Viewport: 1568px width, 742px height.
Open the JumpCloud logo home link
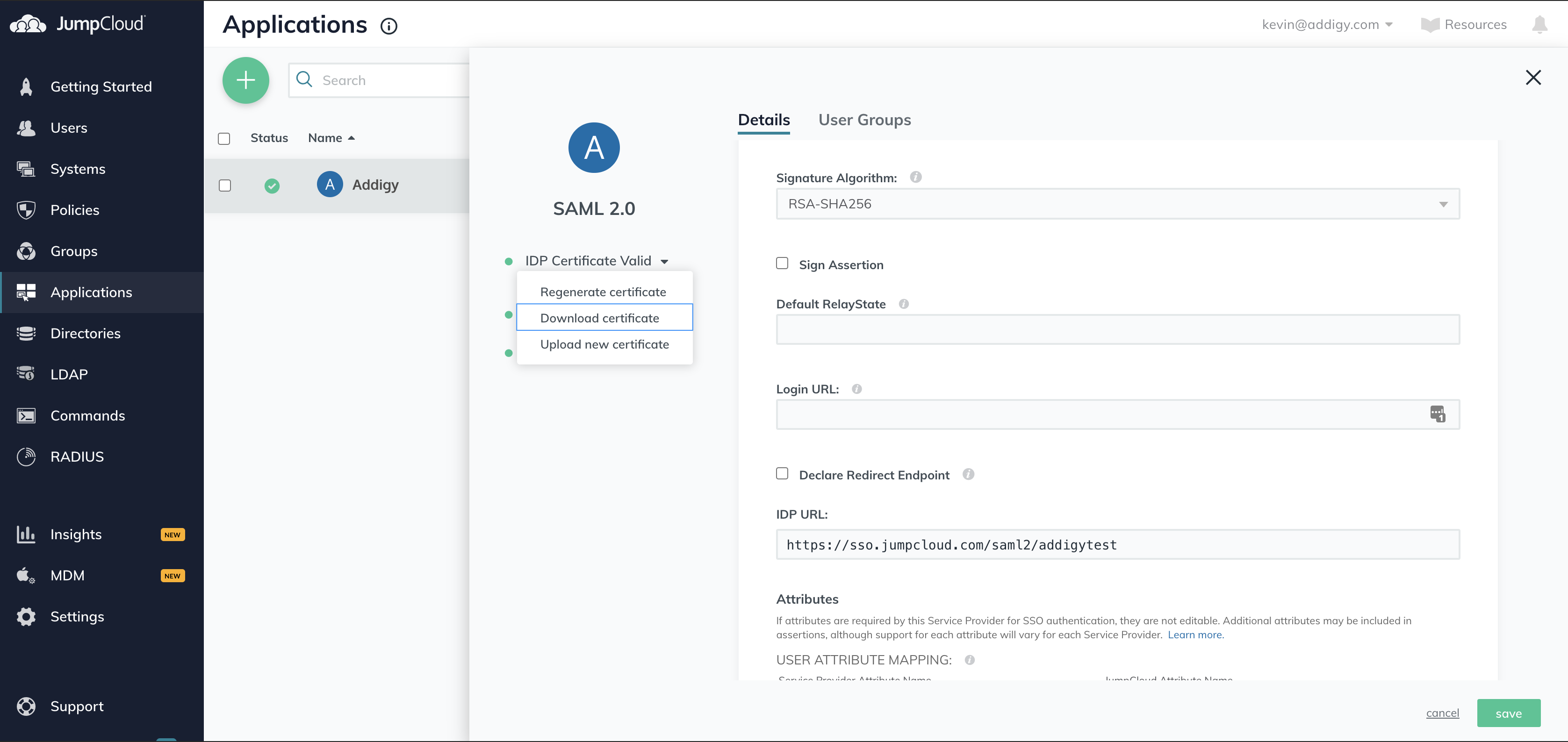tap(78, 24)
